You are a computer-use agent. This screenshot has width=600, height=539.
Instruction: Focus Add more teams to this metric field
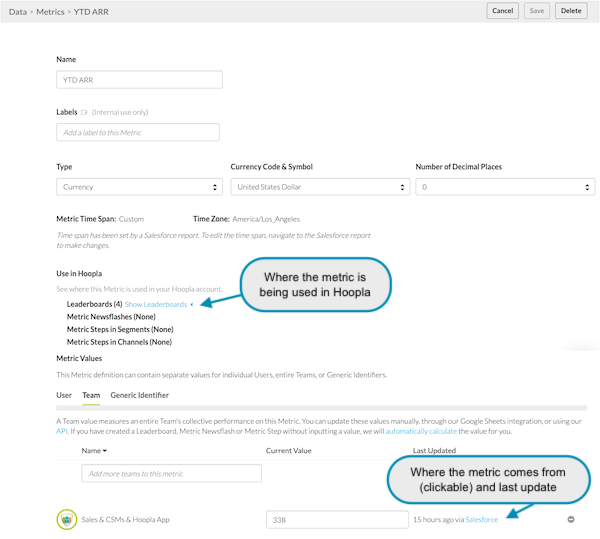point(171,473)
